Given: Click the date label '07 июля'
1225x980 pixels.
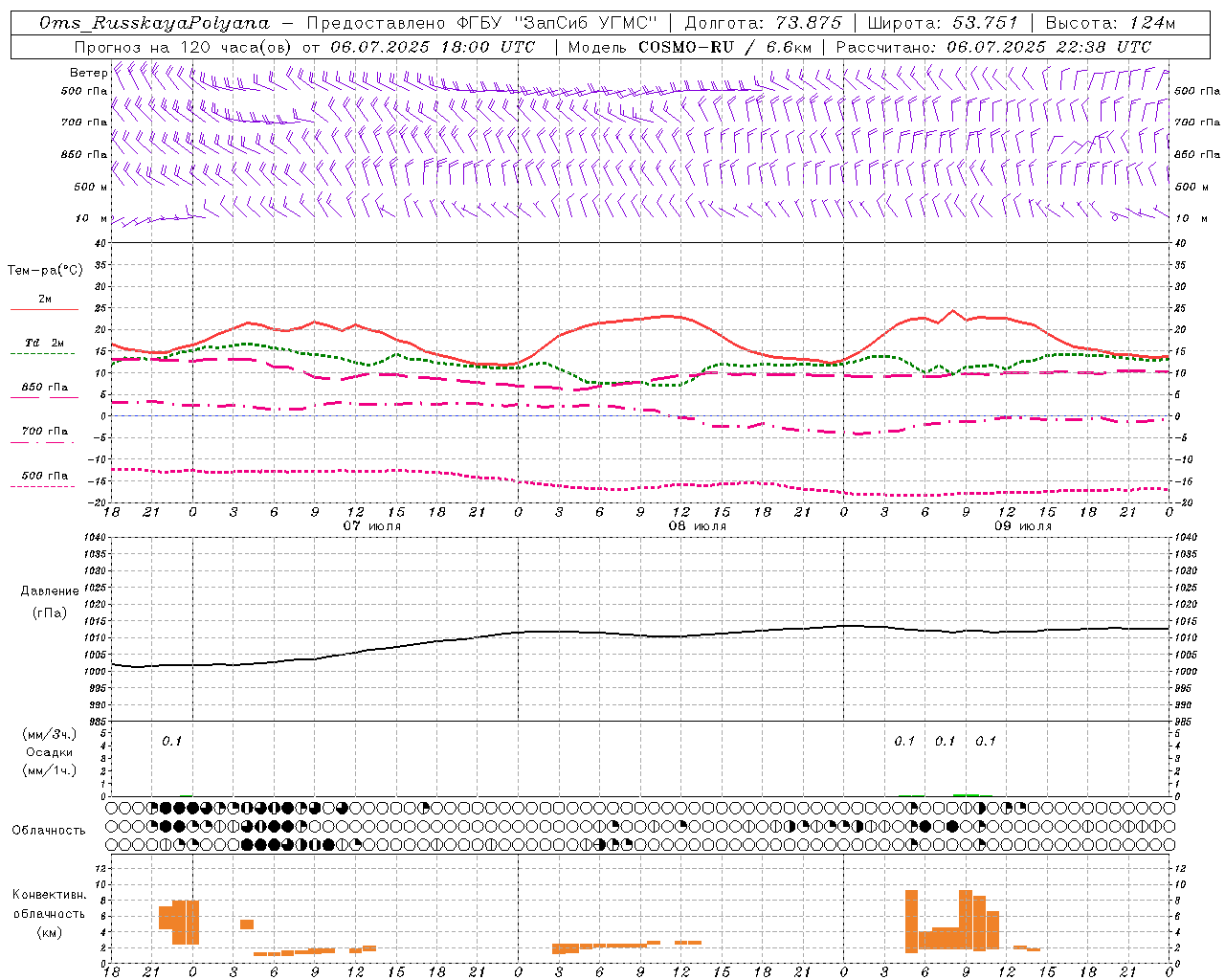Looking at the screenshot, I should pyautogui.click(x=372, y=526).
